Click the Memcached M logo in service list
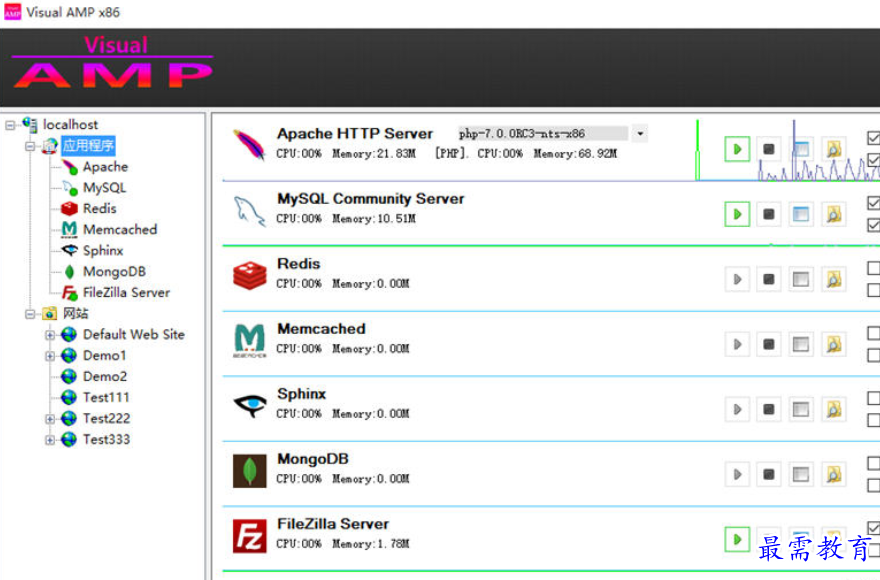Screen dimensions: 880x580 [x=249, y=341]
